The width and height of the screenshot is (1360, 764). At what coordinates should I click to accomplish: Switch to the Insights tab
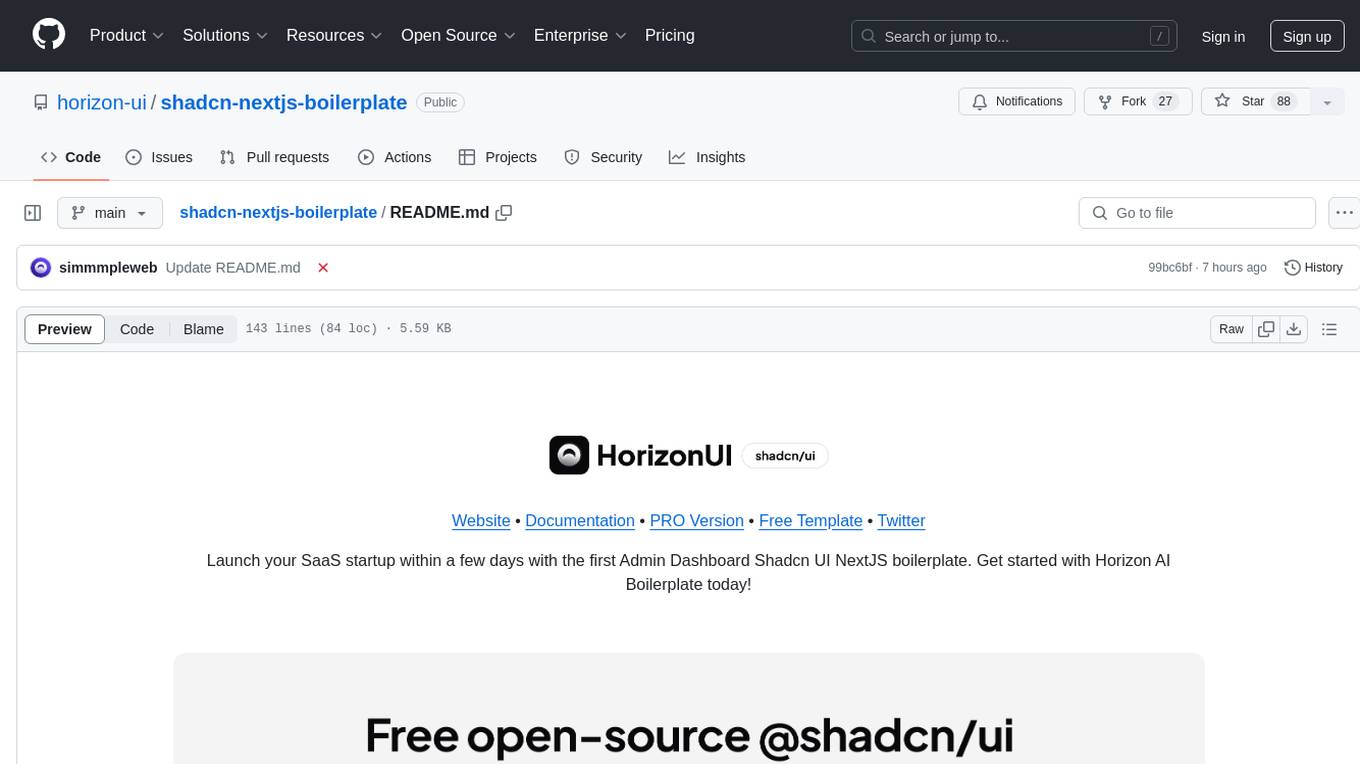point(707,157)
